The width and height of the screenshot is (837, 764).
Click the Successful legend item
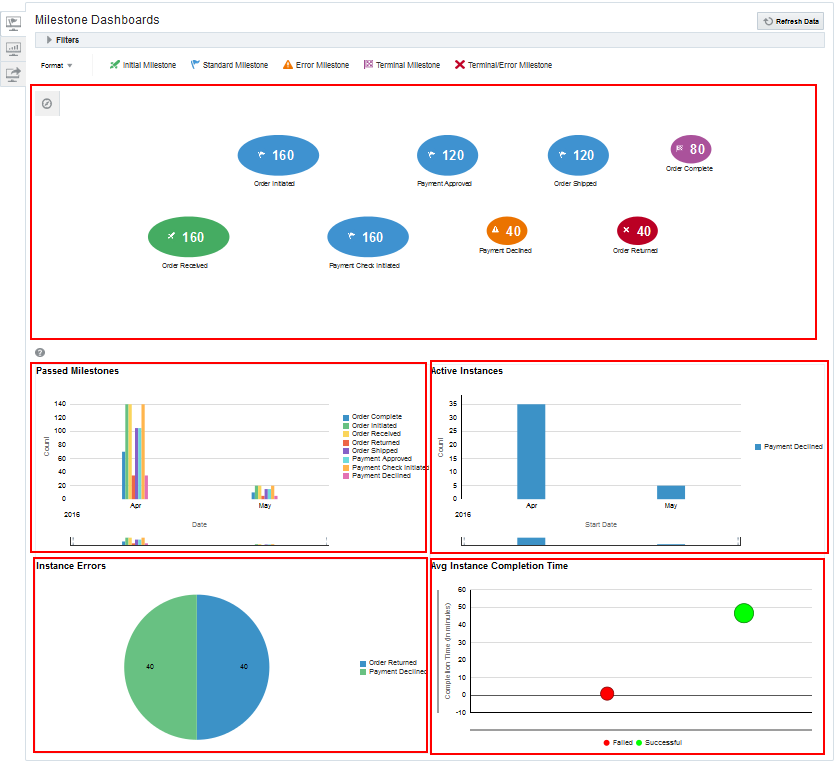pos(659,743)
